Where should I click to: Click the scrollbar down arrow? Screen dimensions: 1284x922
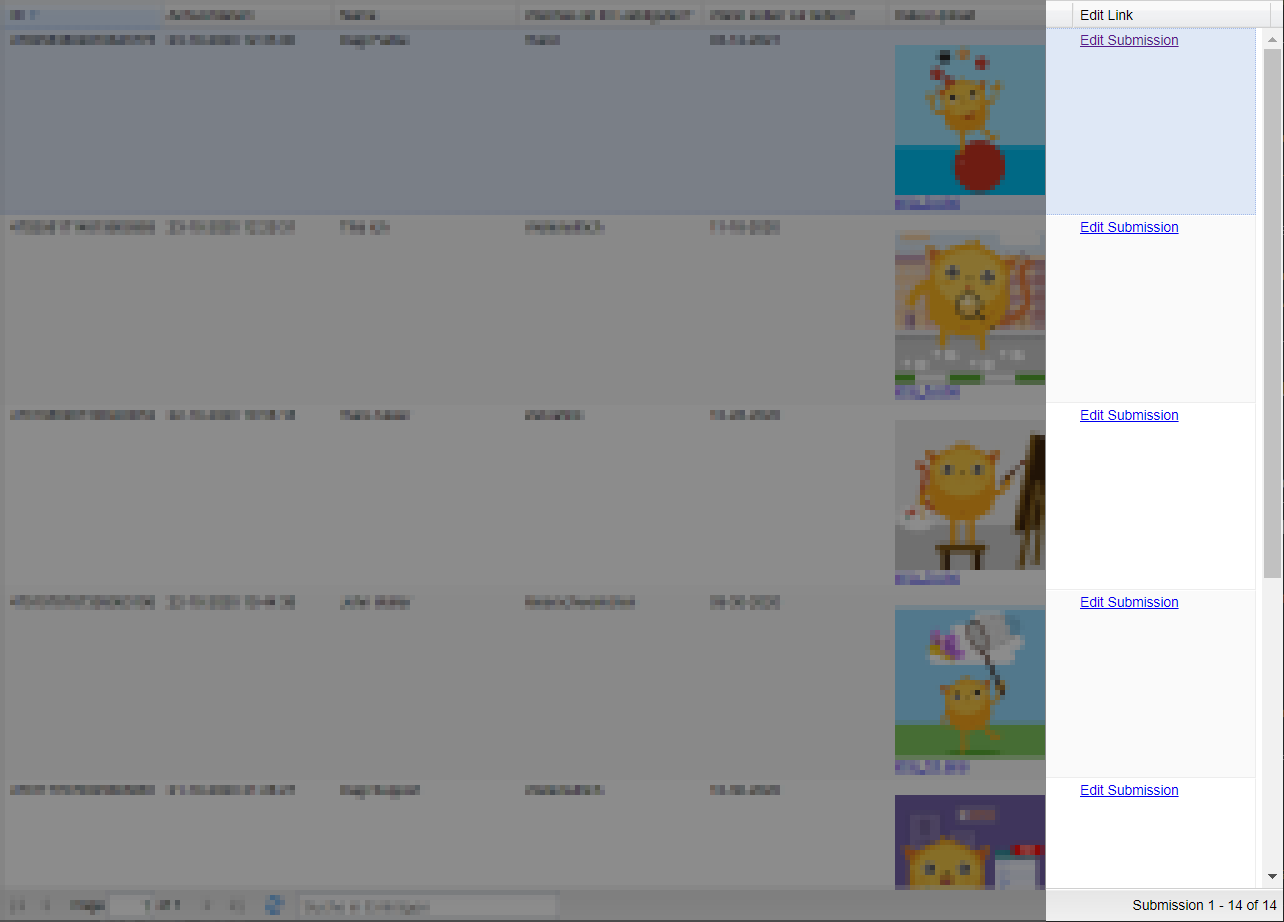[x=1272, y=877]
